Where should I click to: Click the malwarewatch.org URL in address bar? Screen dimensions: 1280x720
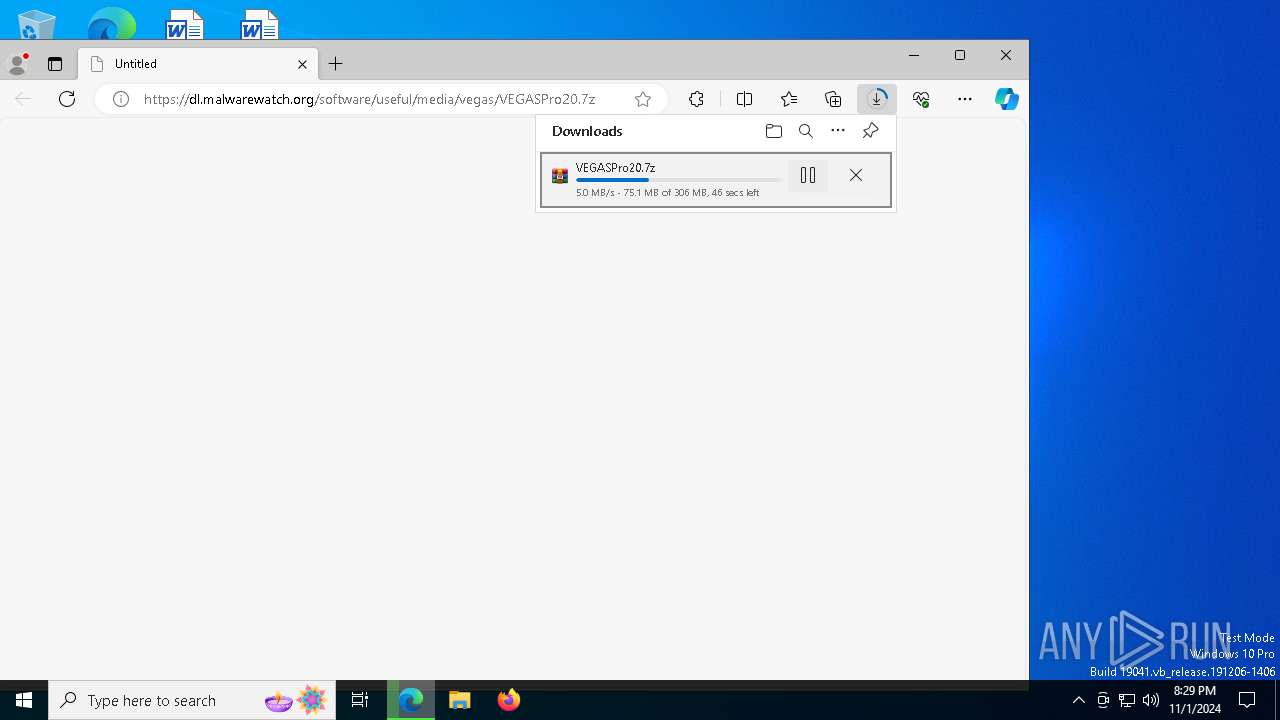tap(369, 99)
